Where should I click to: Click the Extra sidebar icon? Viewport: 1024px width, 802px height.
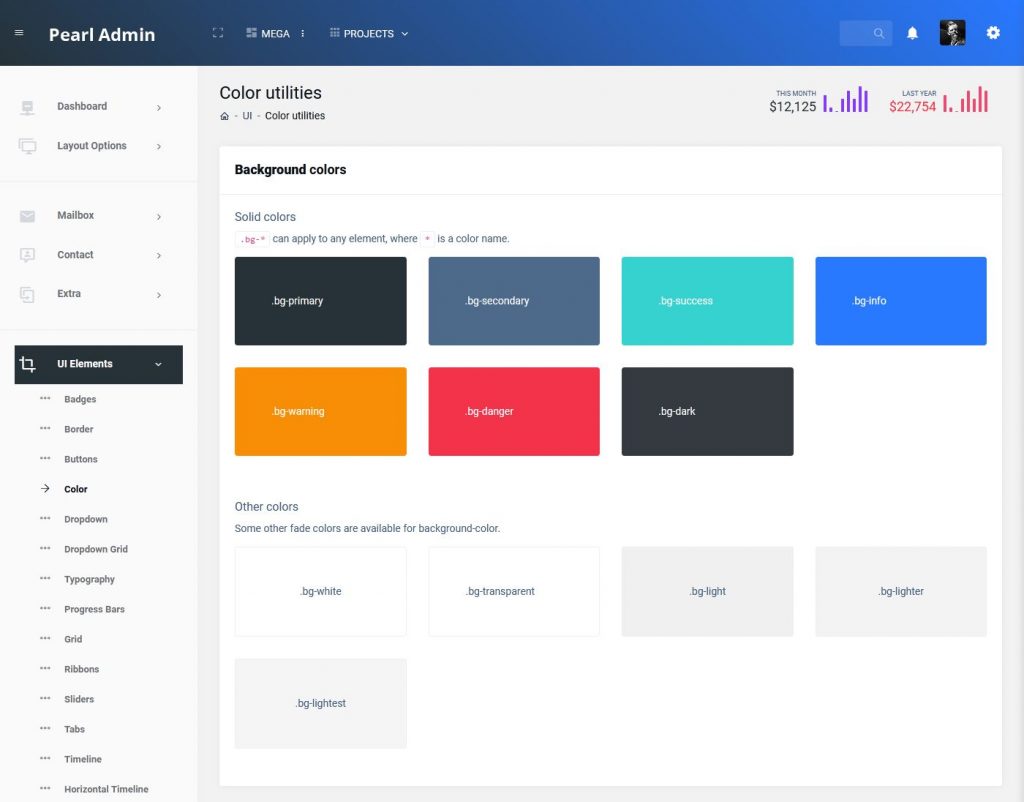pos(27,295)
